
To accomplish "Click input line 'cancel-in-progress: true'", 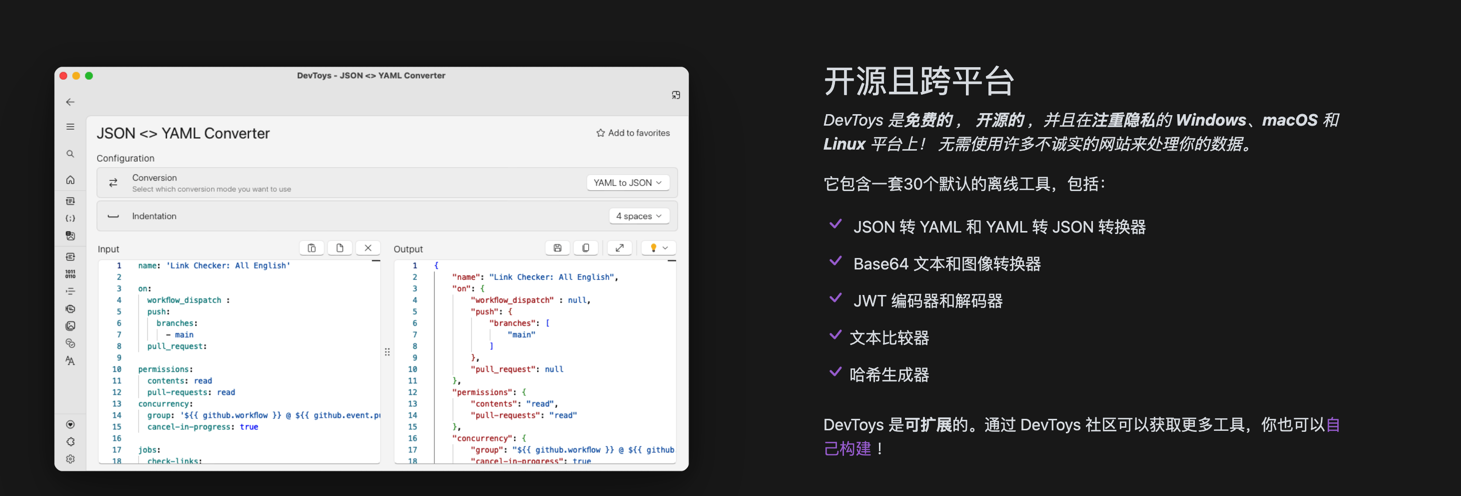I will click(x=202, y=427).
